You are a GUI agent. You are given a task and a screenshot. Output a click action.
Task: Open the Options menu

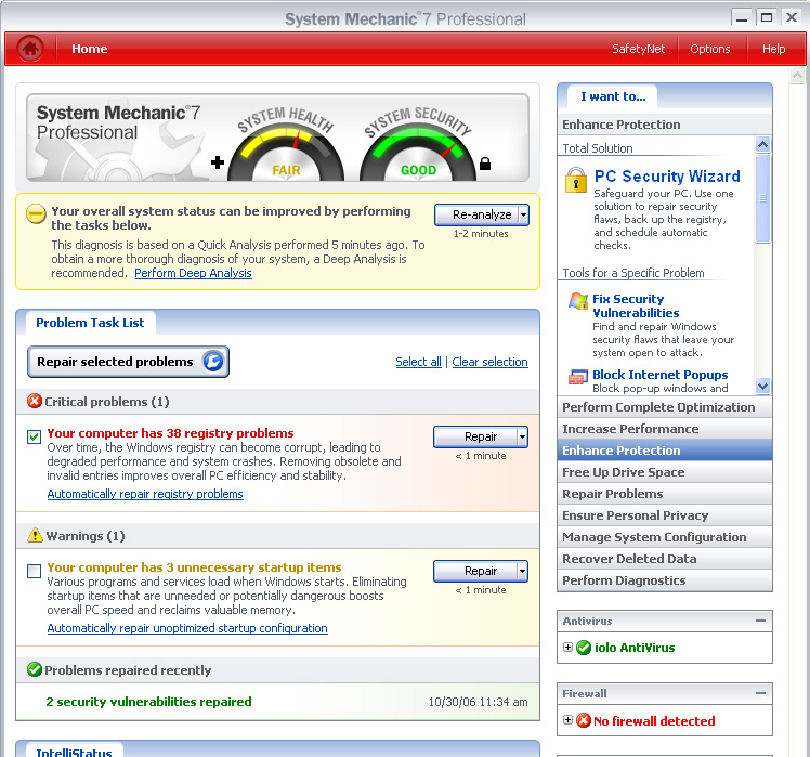tap(710, 49)
